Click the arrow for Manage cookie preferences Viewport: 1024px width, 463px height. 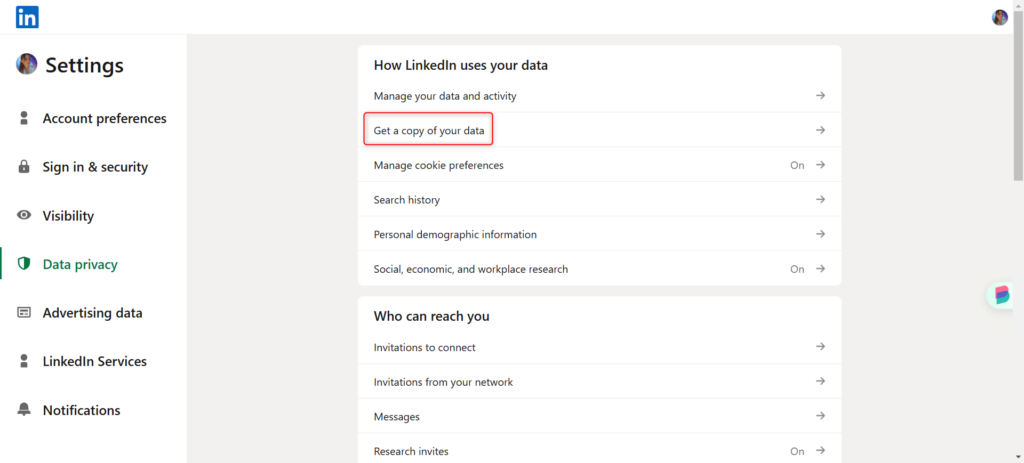pyautogui.click(x=820, y=165)
